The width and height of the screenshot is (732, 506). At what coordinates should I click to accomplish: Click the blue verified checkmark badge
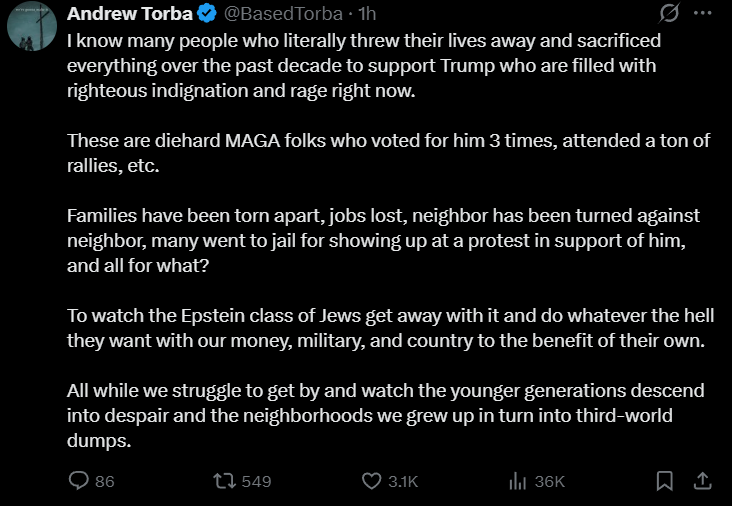pos(207,15)
